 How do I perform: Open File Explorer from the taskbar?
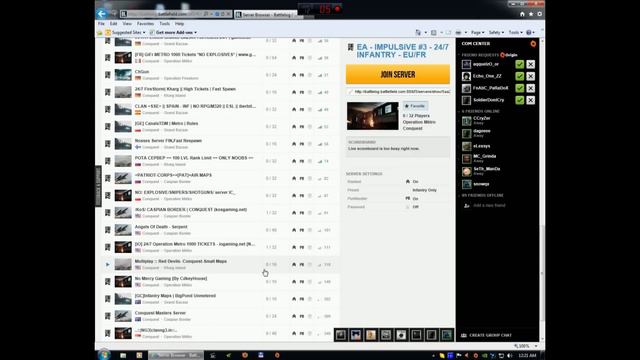(x=123, y=356)
